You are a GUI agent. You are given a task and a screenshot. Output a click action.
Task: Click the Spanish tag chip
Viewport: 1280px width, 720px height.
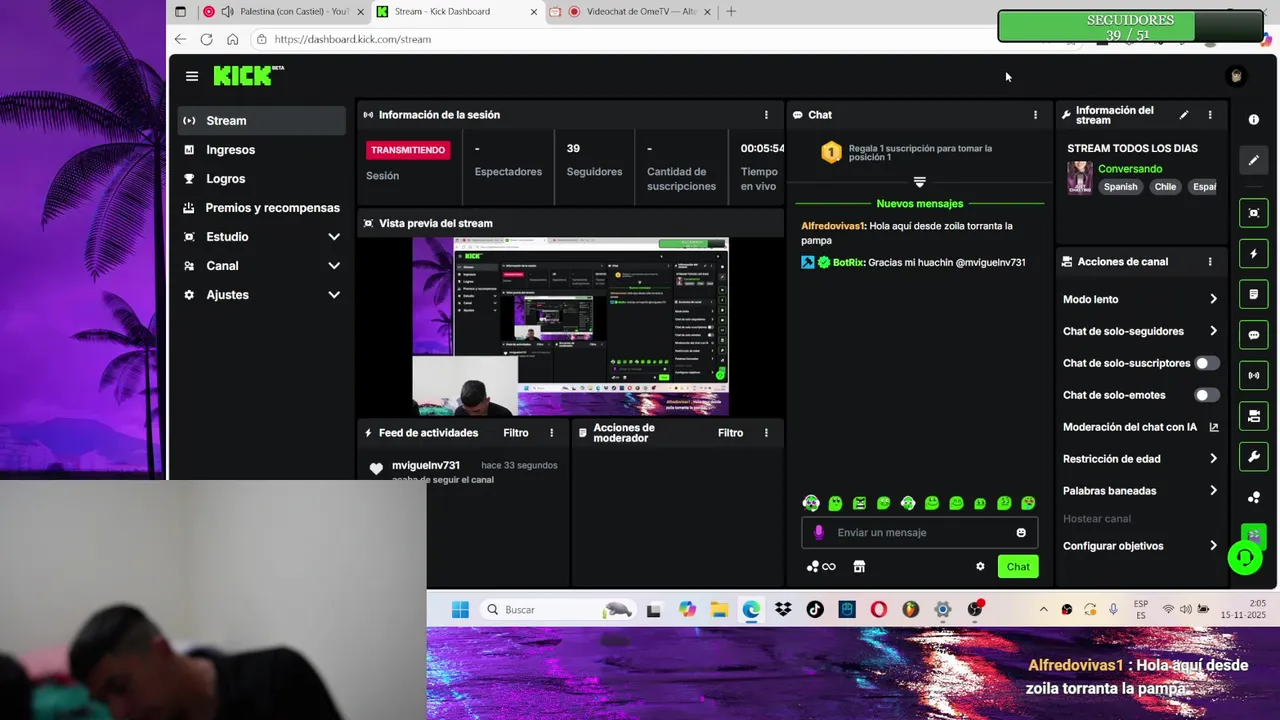click(1120, 187)
